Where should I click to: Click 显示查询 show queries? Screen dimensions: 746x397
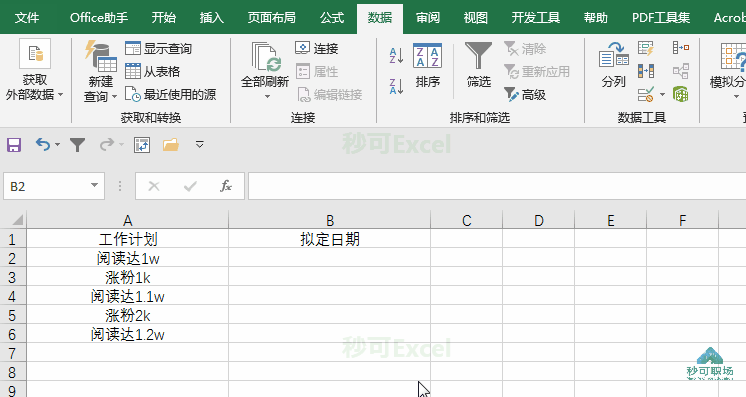158,48
